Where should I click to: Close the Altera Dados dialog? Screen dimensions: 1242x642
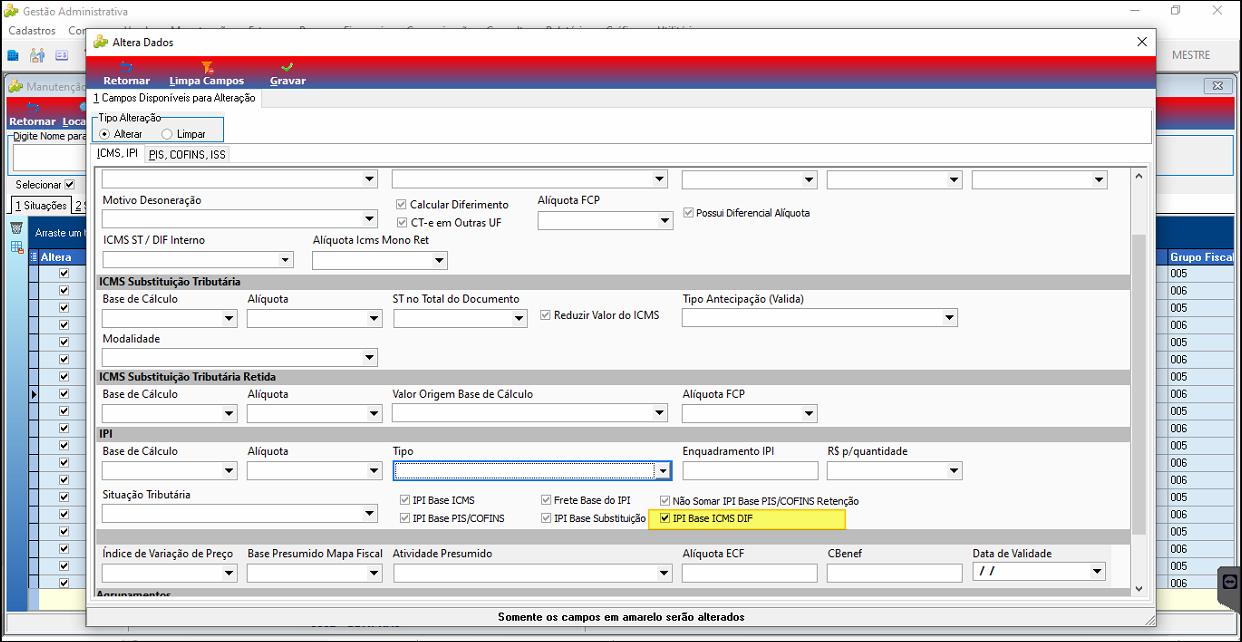point(1142,42)
